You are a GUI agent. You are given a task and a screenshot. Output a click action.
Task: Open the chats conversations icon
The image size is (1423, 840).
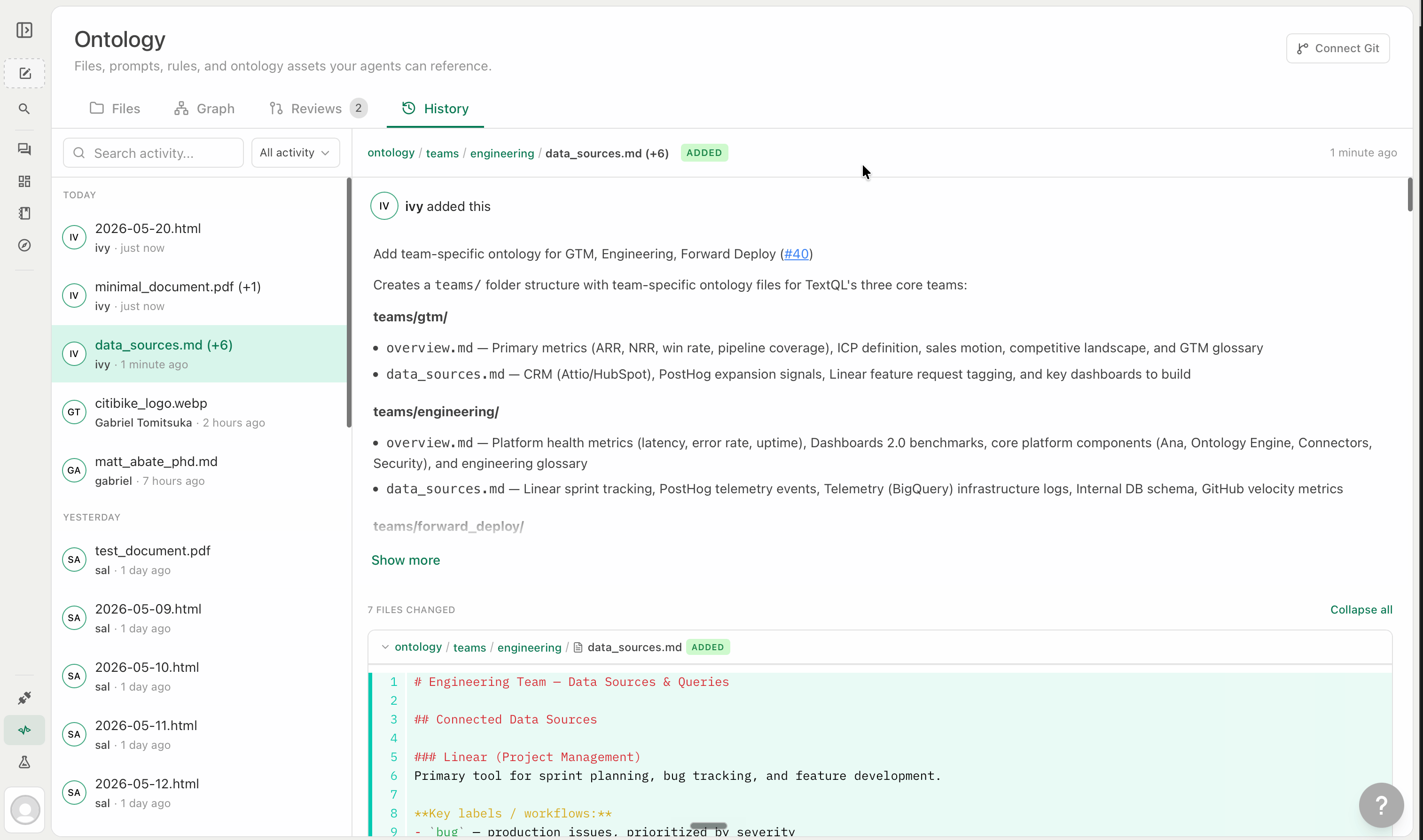coord(24,149)
